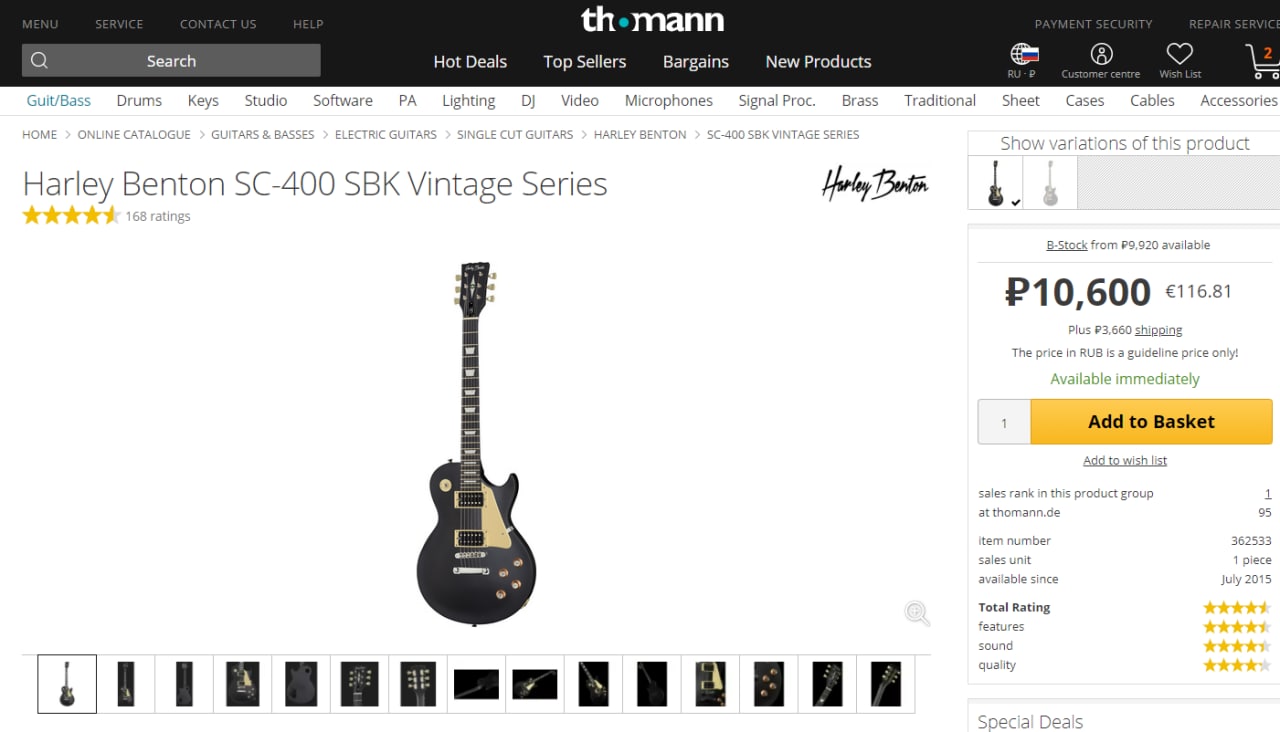Click the Add to Basket button
The image size is (1280, 732).
1151,421
